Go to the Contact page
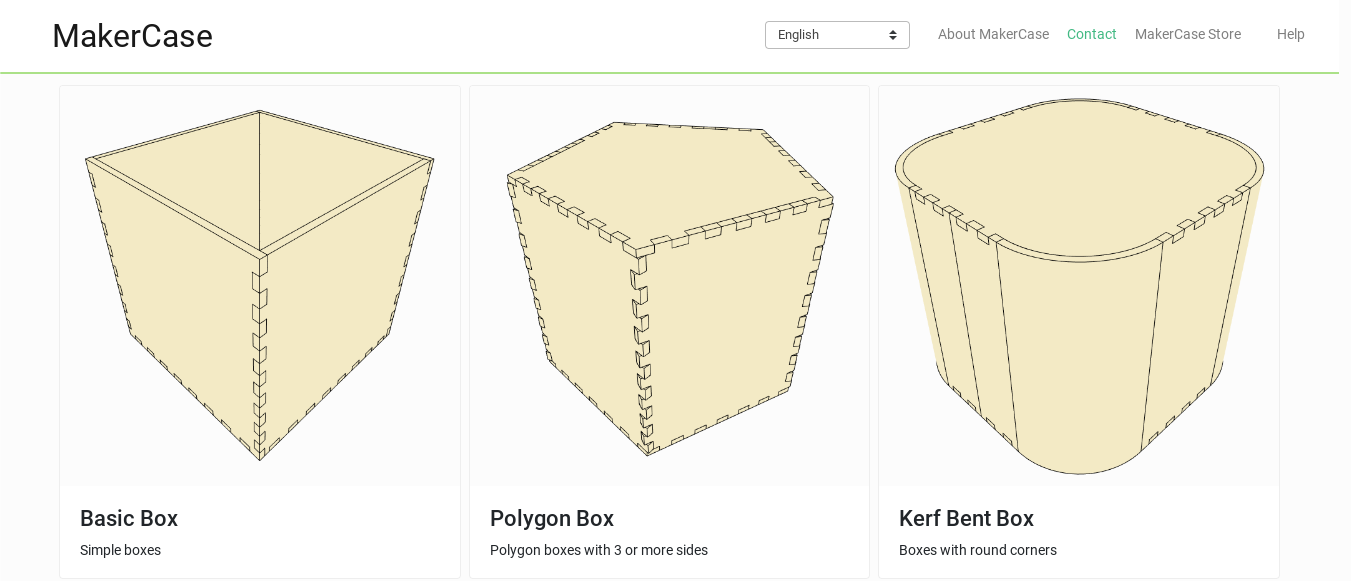Image resolution: width=1351 pixels, height=581 pixels. tap(1091, 34)
